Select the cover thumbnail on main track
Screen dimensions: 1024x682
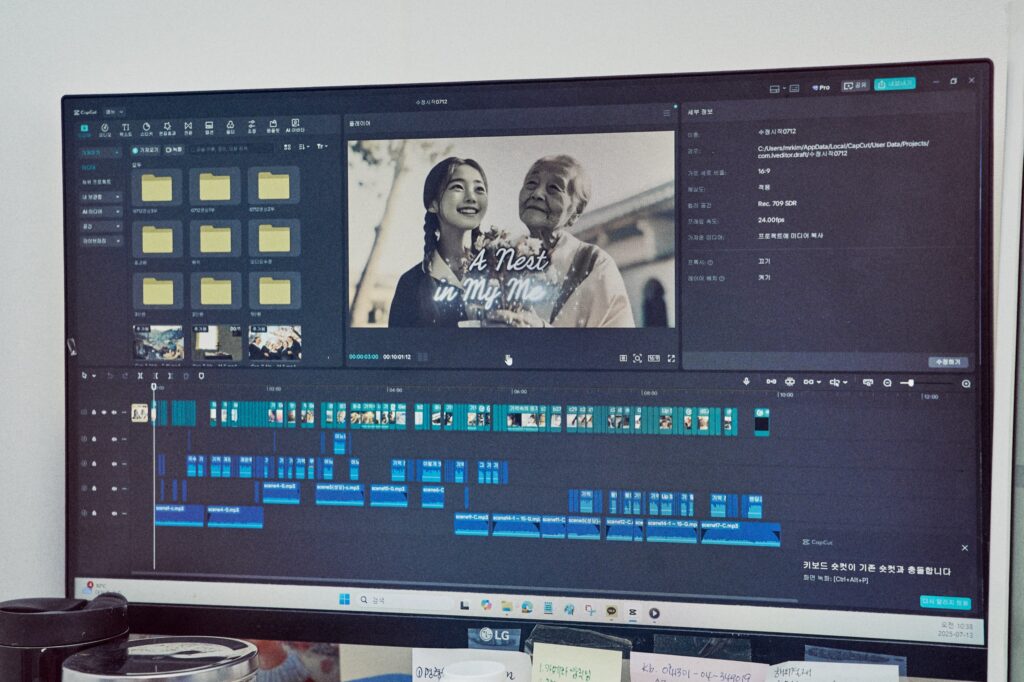[139, 413]
